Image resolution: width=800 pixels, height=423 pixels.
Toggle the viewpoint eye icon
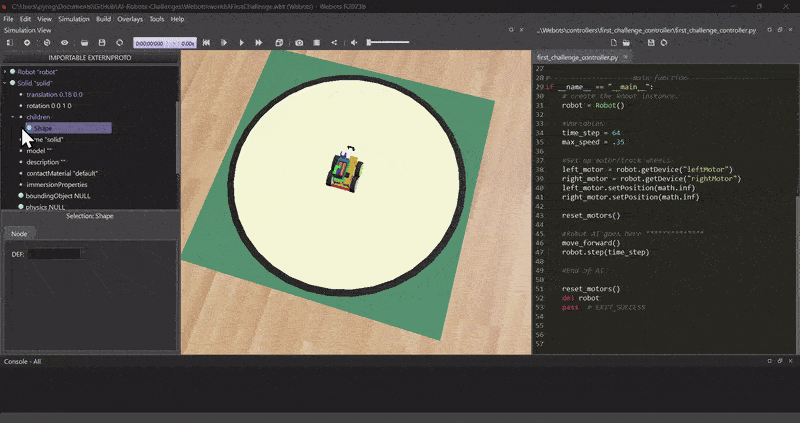[x=64, y=43]
